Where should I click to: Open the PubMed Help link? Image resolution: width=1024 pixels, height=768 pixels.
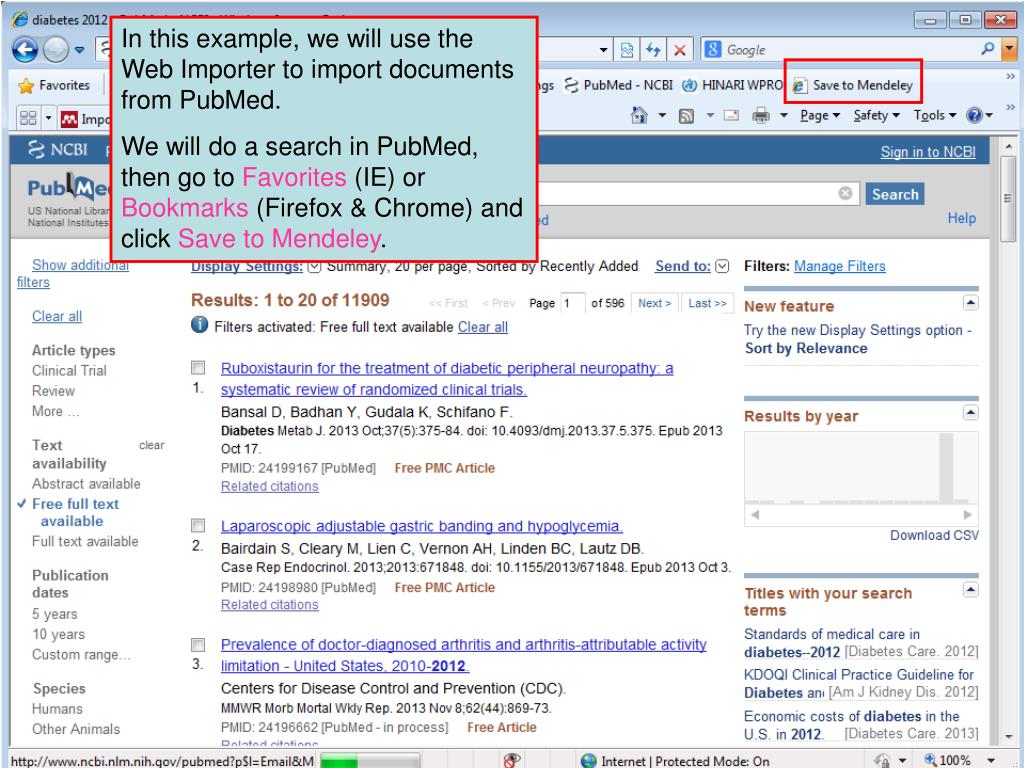(961, 218)
